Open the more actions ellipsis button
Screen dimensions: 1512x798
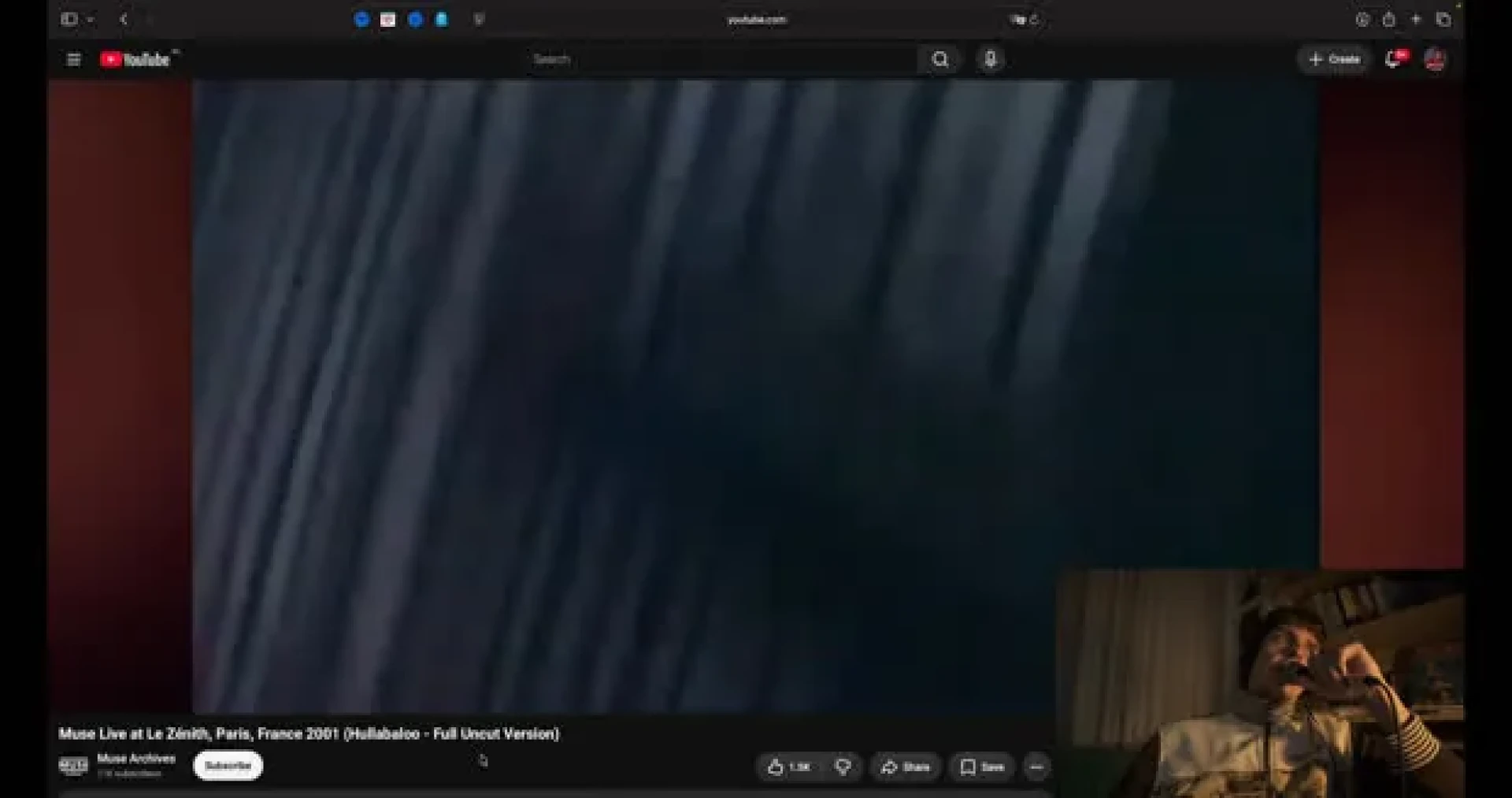pyautogui.click(x=1036, y=766)
